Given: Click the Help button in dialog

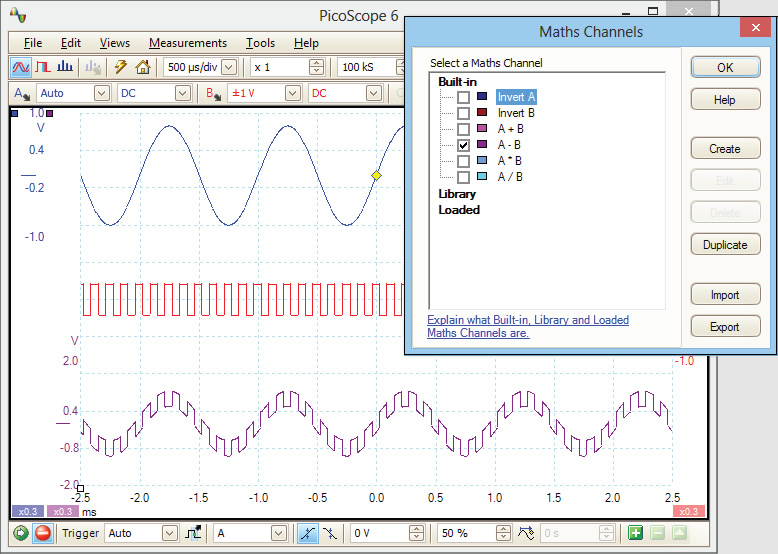Looking at the screenshot, I should 725,100.
